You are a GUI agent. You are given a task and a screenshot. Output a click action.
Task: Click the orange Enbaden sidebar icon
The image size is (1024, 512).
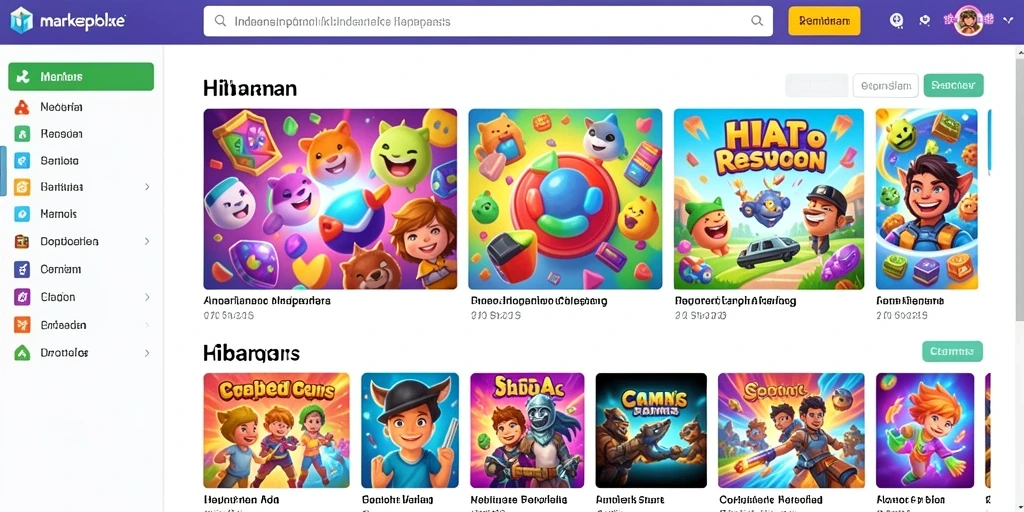tap(22, 325)
